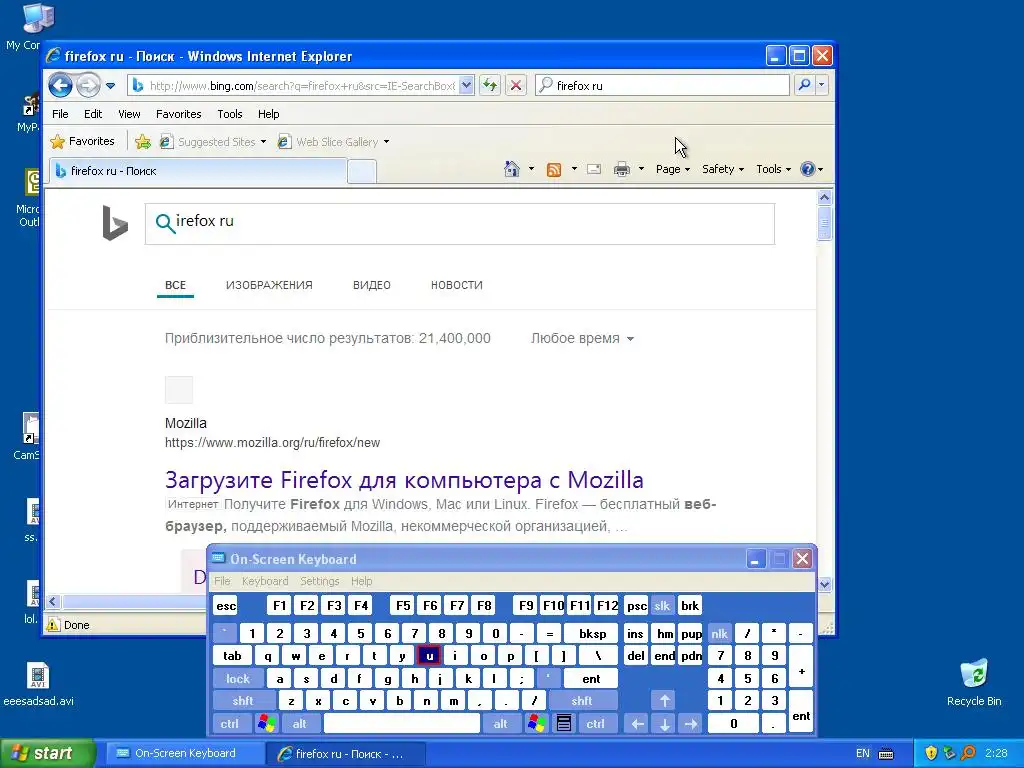Click the red Stop loading button

pos(516,85)
